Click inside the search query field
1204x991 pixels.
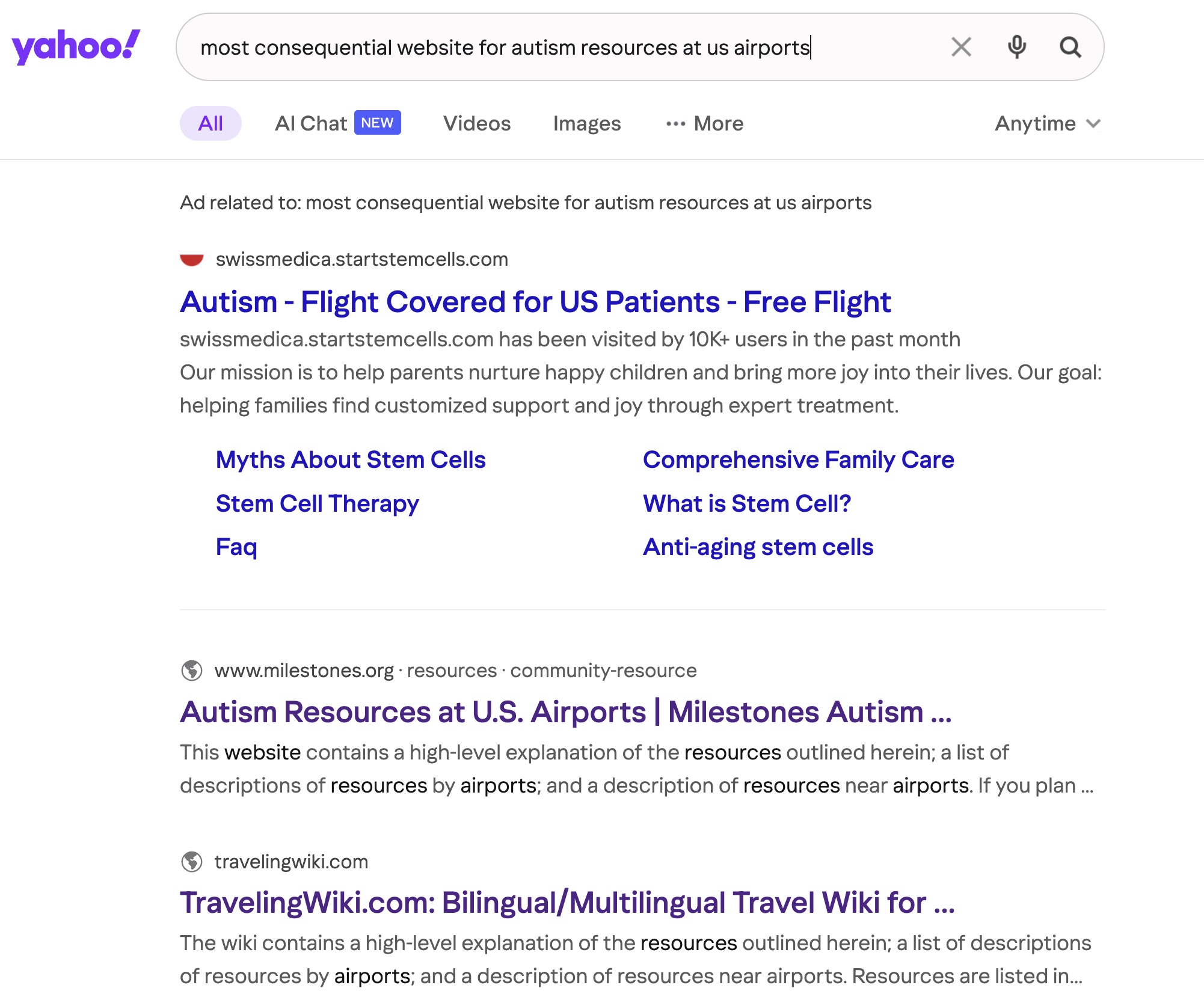pyautogui.click(x=541, y=47)
